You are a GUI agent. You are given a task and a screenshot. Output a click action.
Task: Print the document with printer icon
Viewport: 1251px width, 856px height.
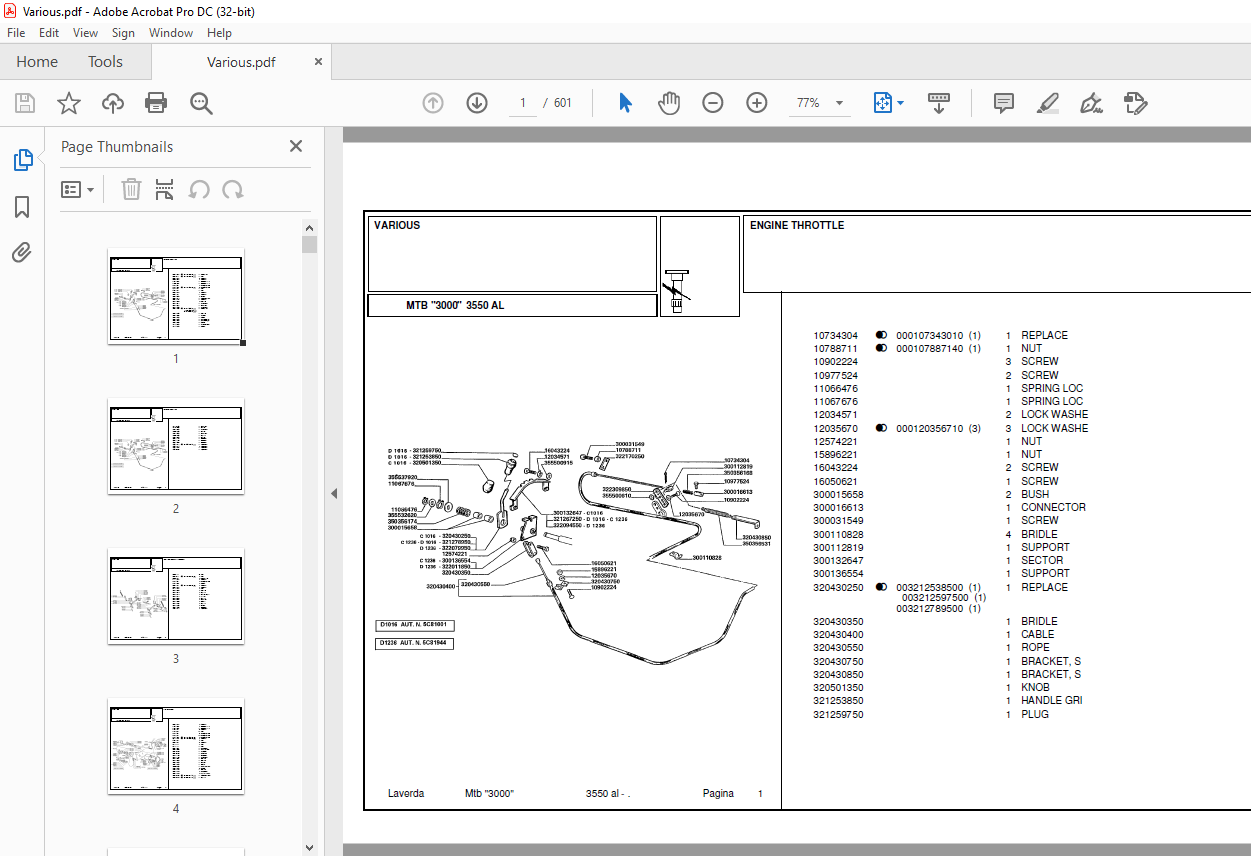coord(156,103)
